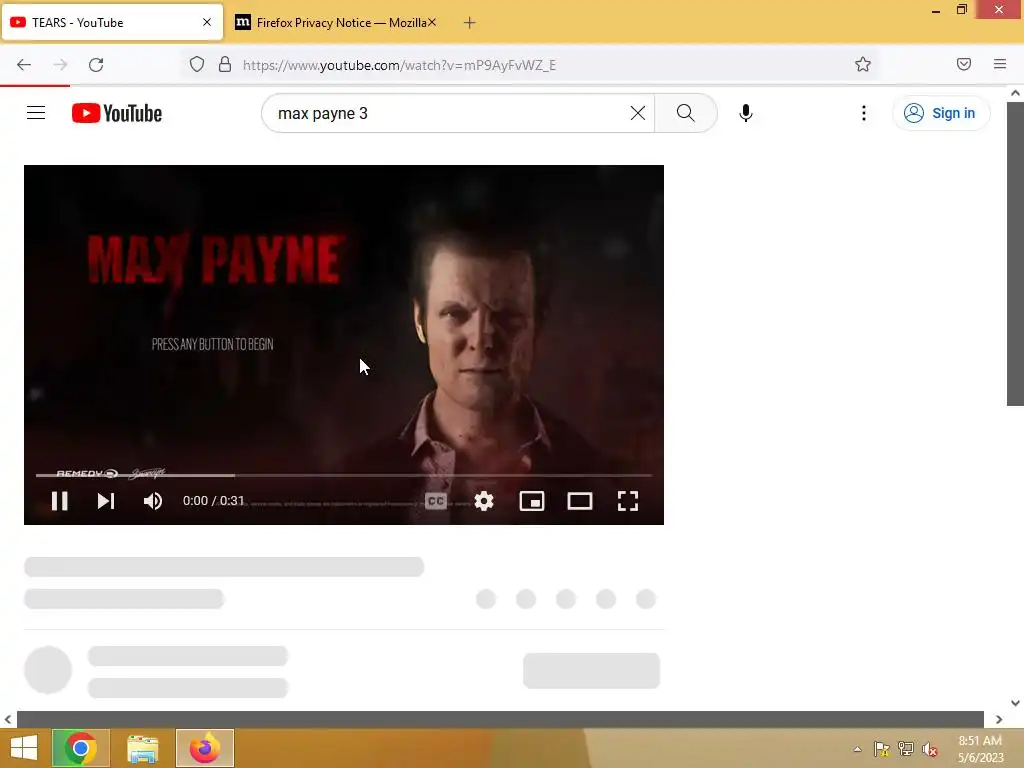Mute the video volume

pyautogui.click(x=153, y=501)
